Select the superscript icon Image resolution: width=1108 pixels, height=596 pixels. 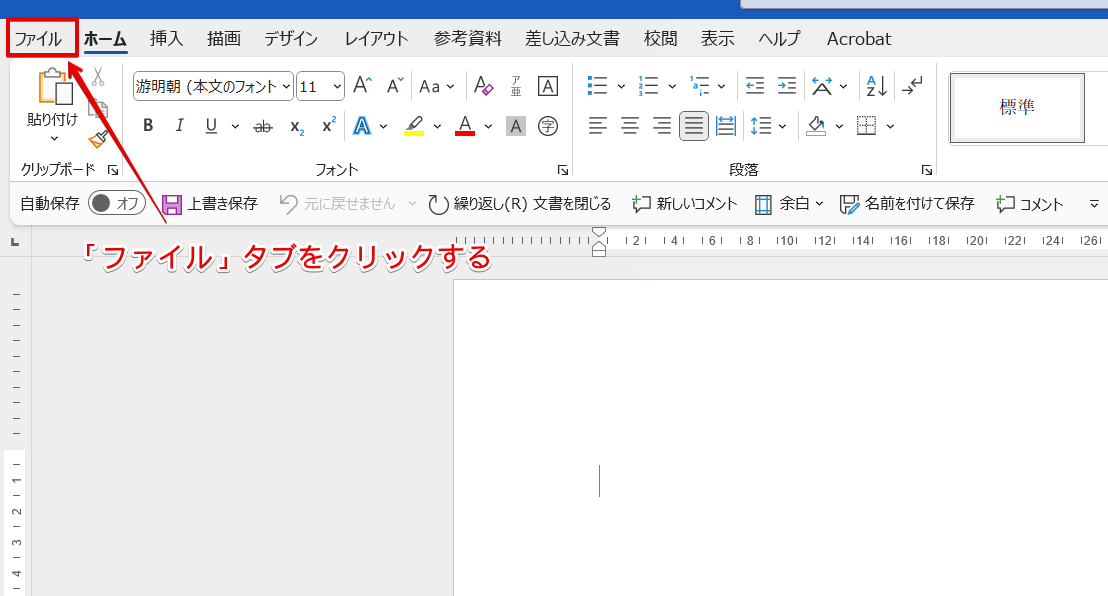pyautogui.click(x=327, y=126)
